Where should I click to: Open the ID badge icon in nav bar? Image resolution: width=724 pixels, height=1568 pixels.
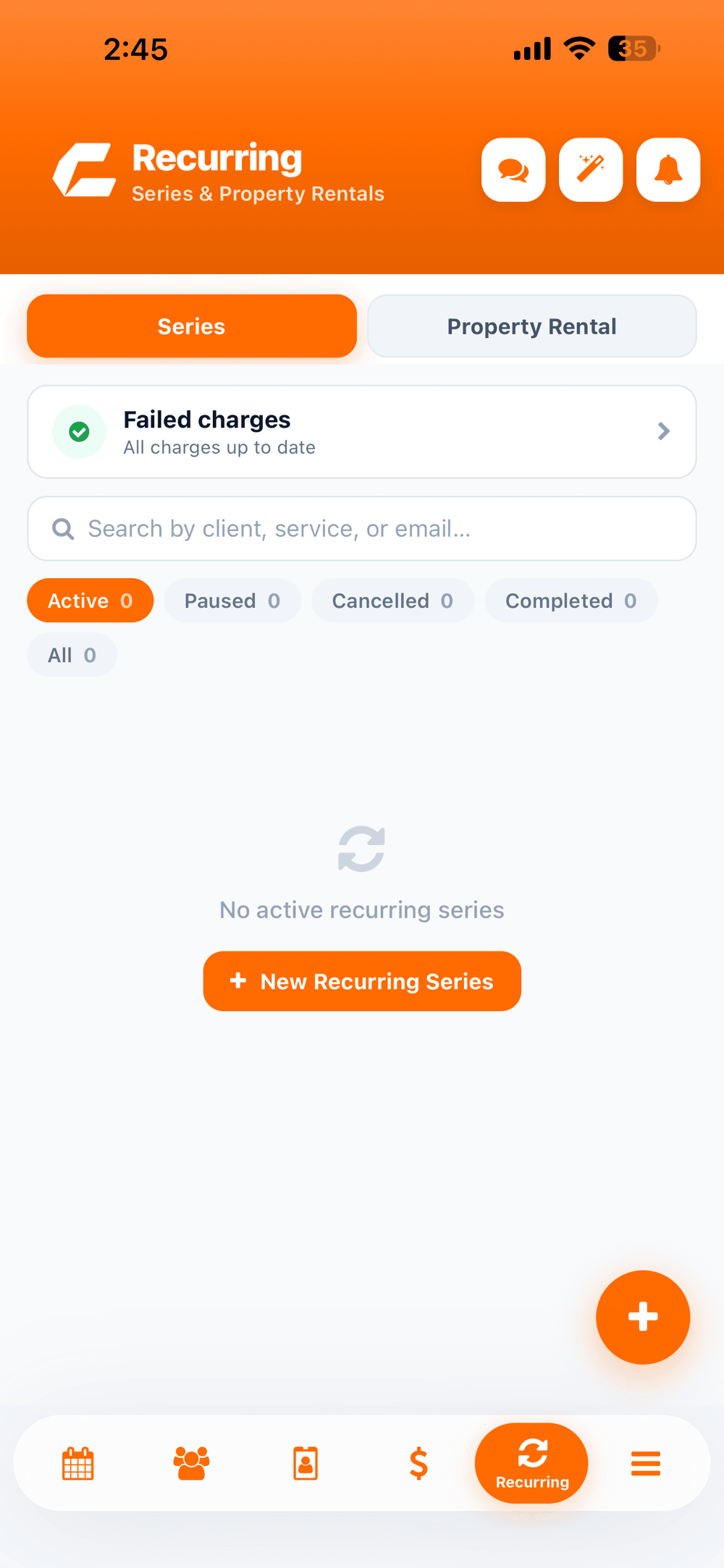(306, 1463)
